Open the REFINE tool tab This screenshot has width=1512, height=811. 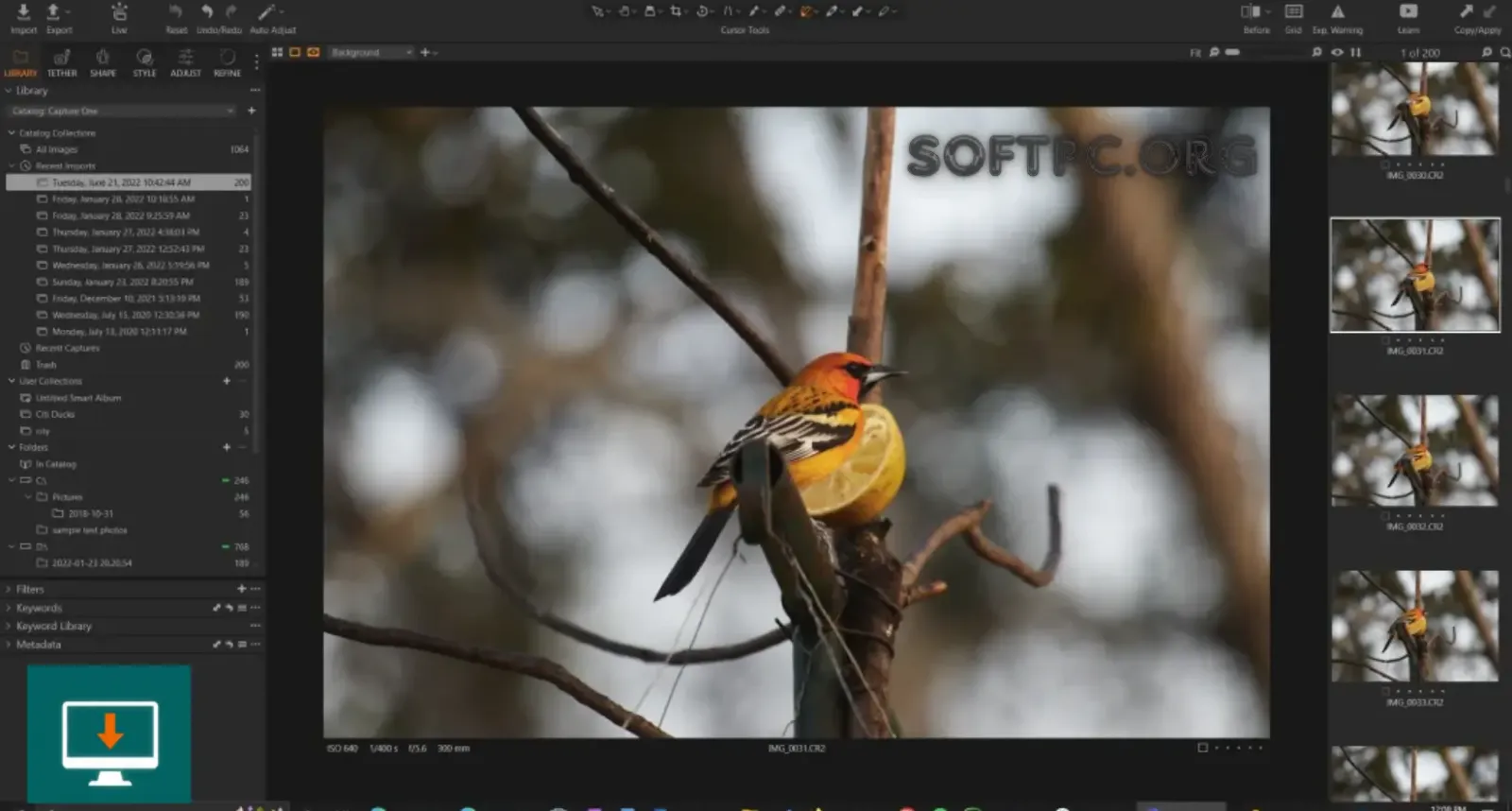coord(227,63)
